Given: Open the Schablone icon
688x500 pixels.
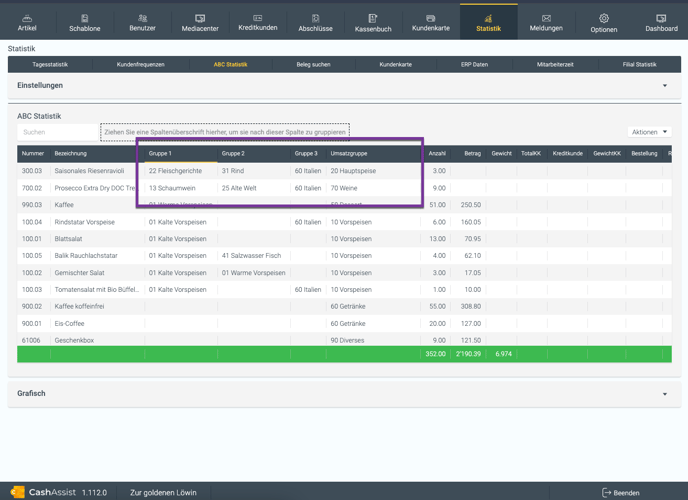Looking at the screenshot, I should tap(85, 18).
